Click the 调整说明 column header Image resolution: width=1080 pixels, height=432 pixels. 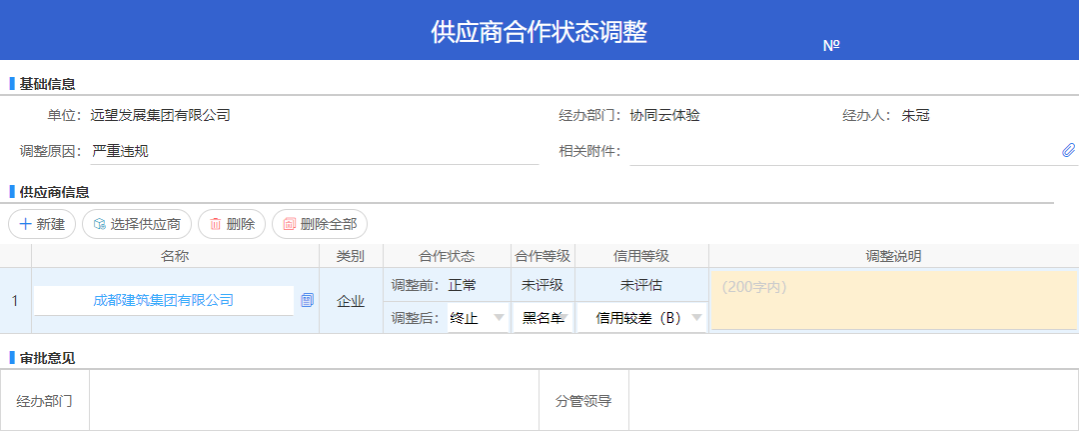click(x=894, y=256)
